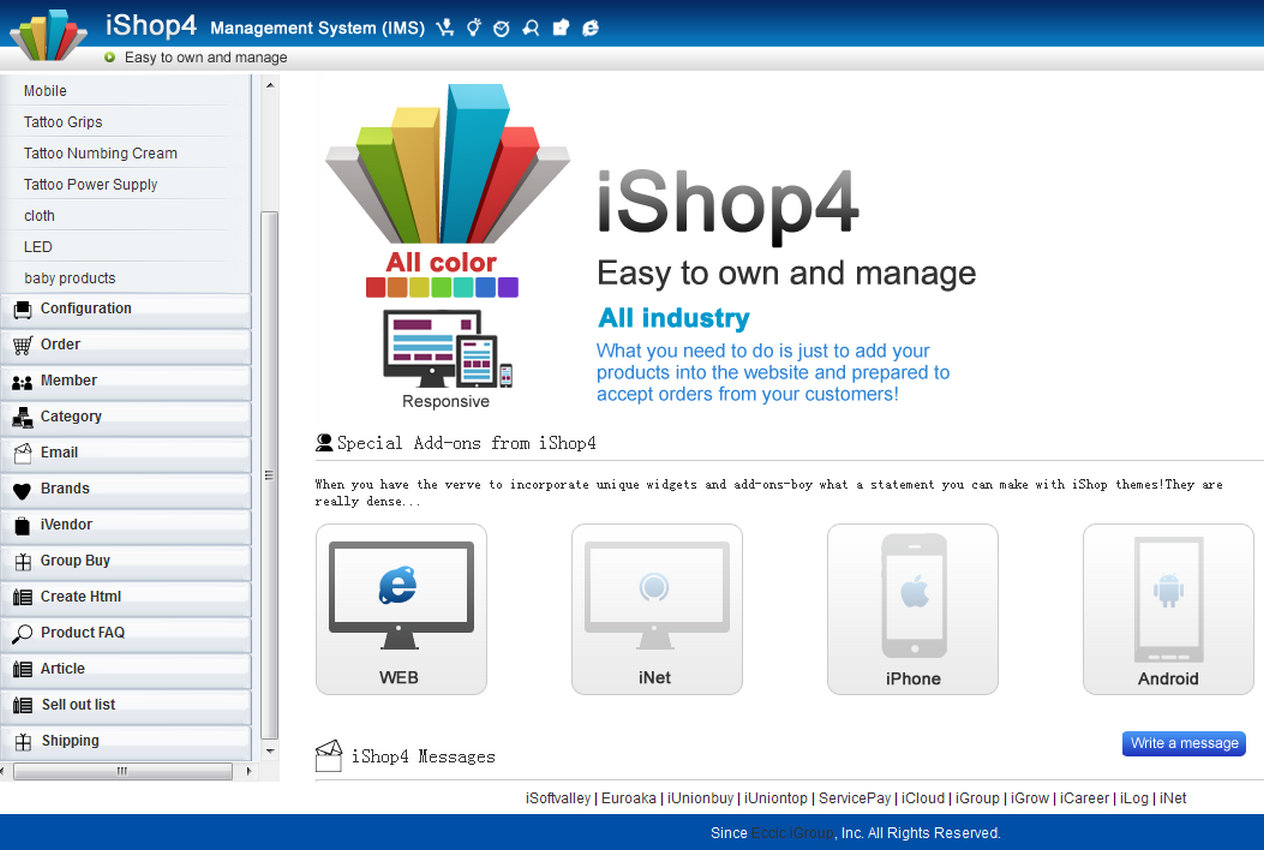Select the baby products category
The height and width of the screenshot is (850, 1264).
tap(70, 278)
